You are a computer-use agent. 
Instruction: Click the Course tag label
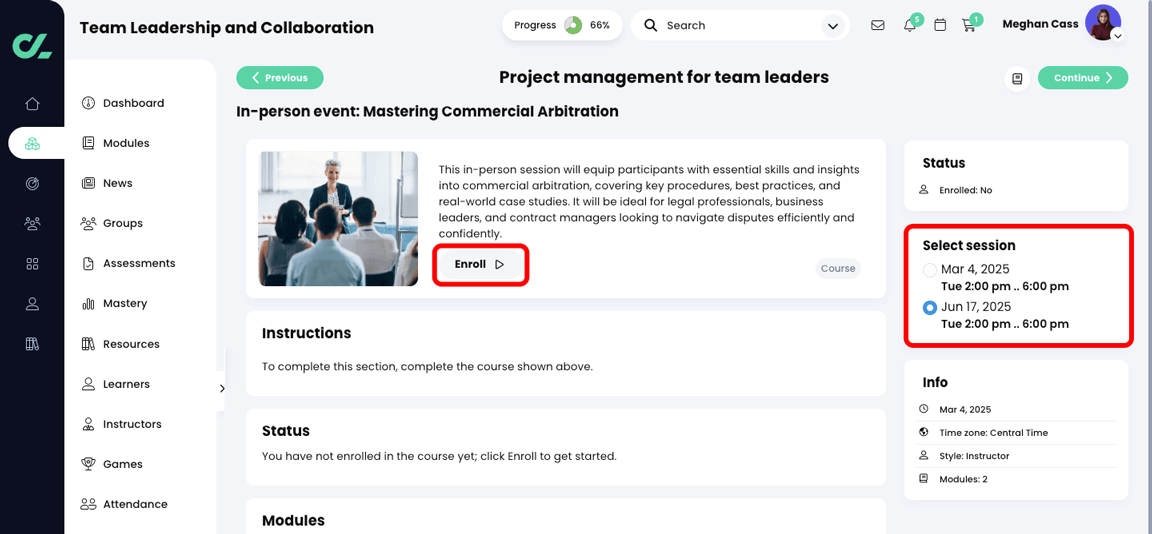(x=838, y=269)
